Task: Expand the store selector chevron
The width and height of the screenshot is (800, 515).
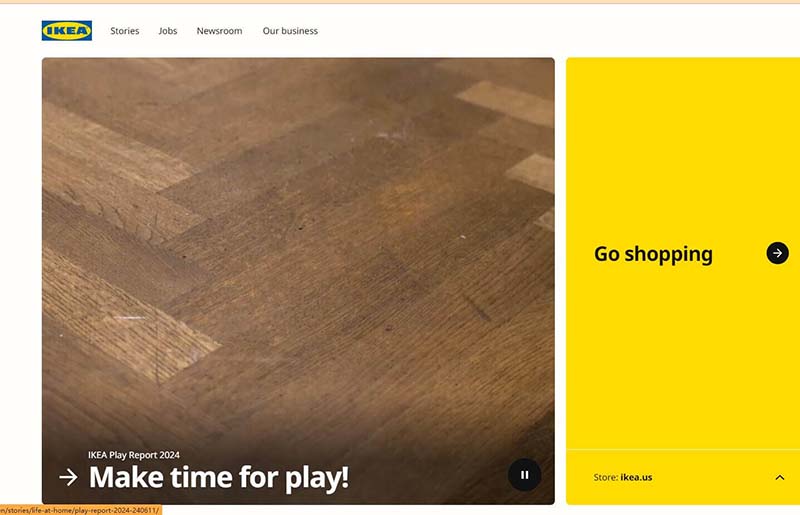Action: (780, 478)
